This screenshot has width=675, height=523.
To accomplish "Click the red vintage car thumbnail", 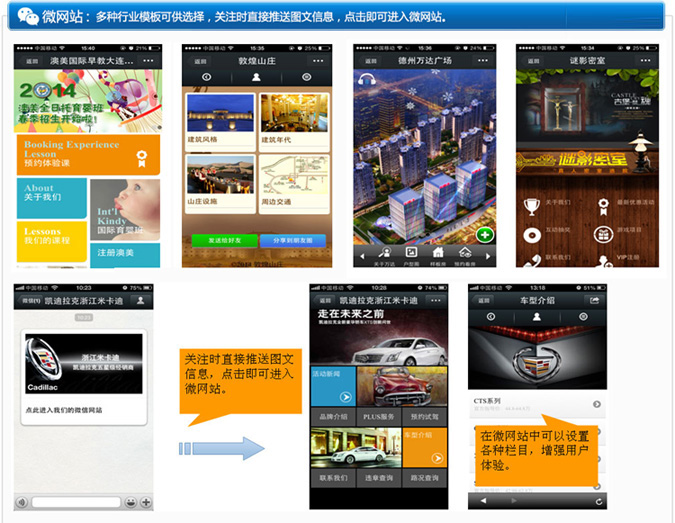I will (402, 387).
